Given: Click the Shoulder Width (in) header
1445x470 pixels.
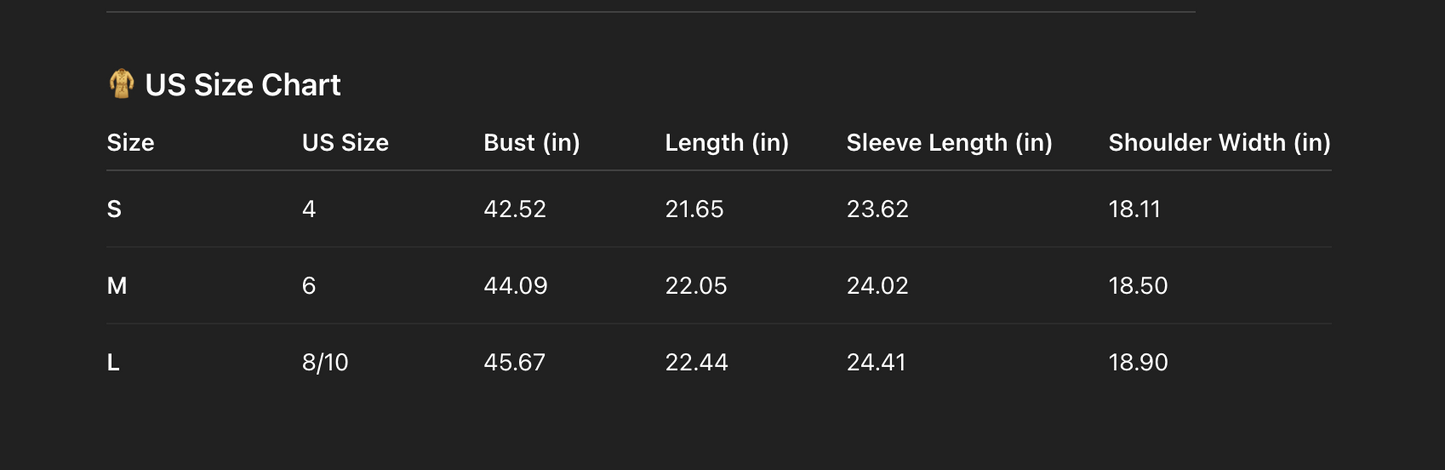Looking at the screenshot, I should [1219, 143].
